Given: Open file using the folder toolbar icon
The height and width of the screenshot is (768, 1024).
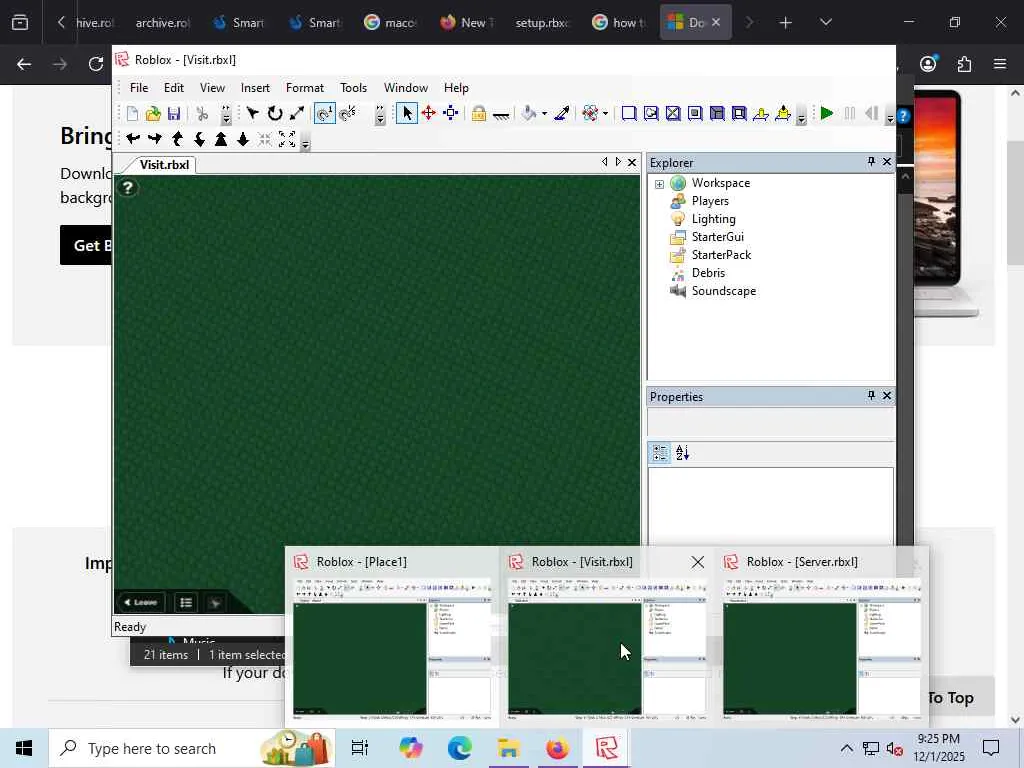Looking at the screenshot, I should (153, 114).
